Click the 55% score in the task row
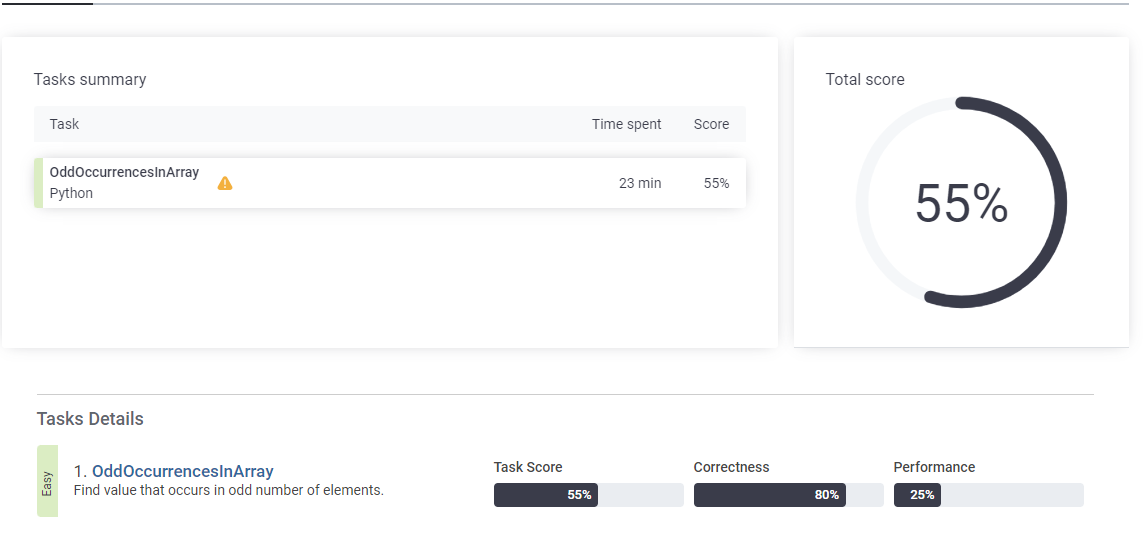Screen dimensions: 1146x541 pos(716,184)
